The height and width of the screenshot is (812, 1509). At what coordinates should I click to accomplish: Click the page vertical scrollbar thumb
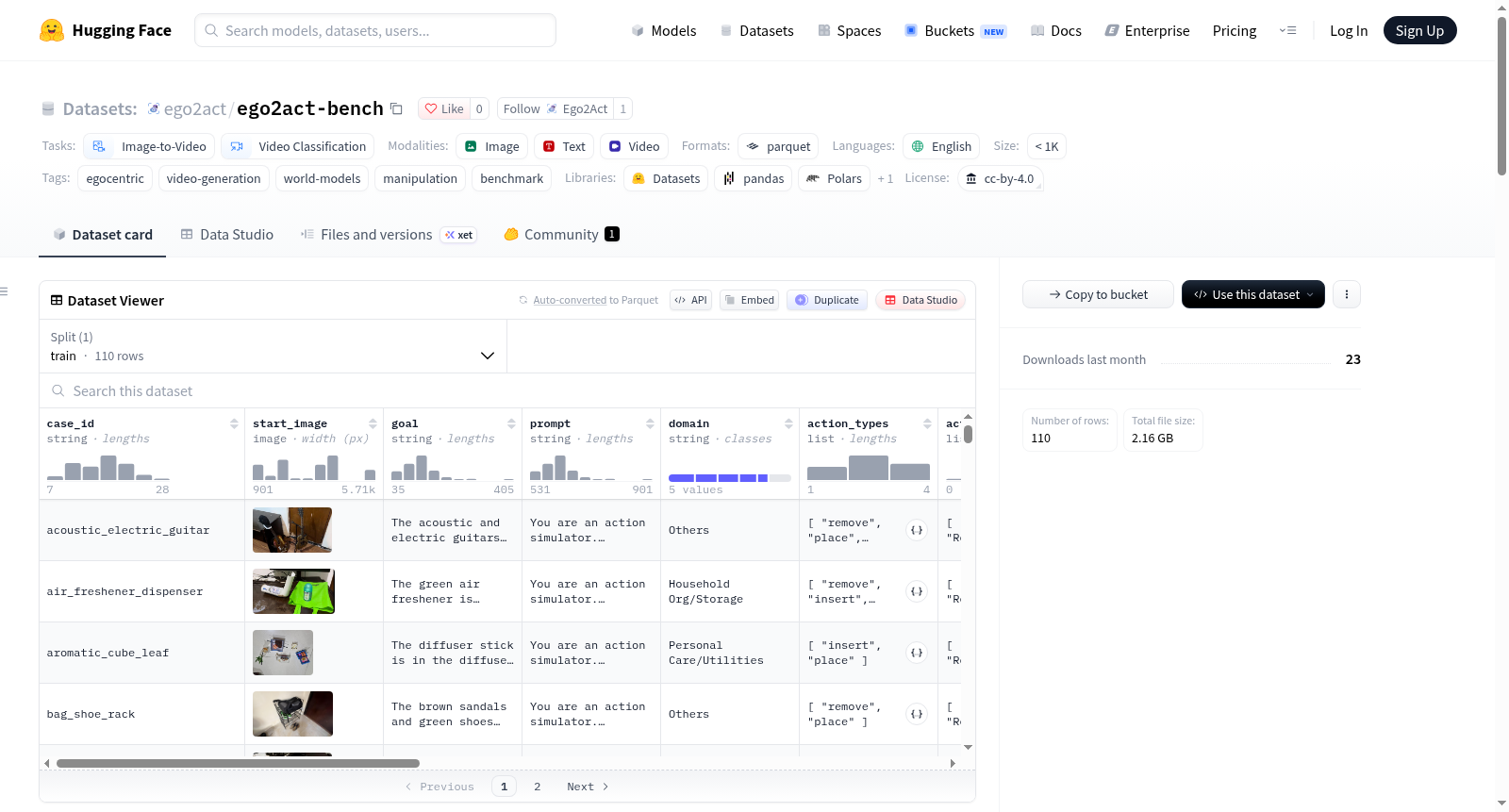[x=1501, y=94]
